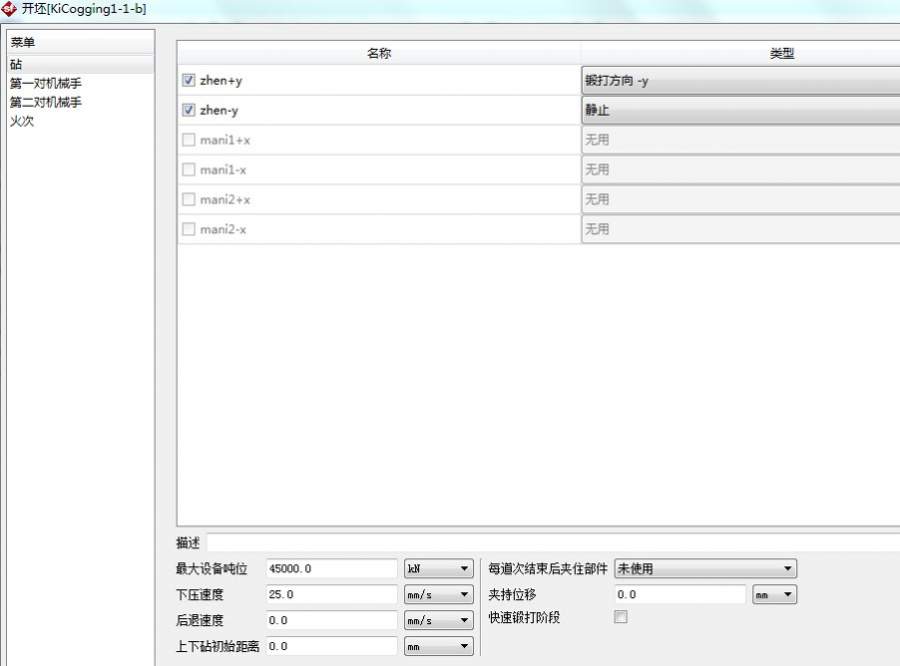Enable the 快速锻打阶段 checkbox

point(620,617)
